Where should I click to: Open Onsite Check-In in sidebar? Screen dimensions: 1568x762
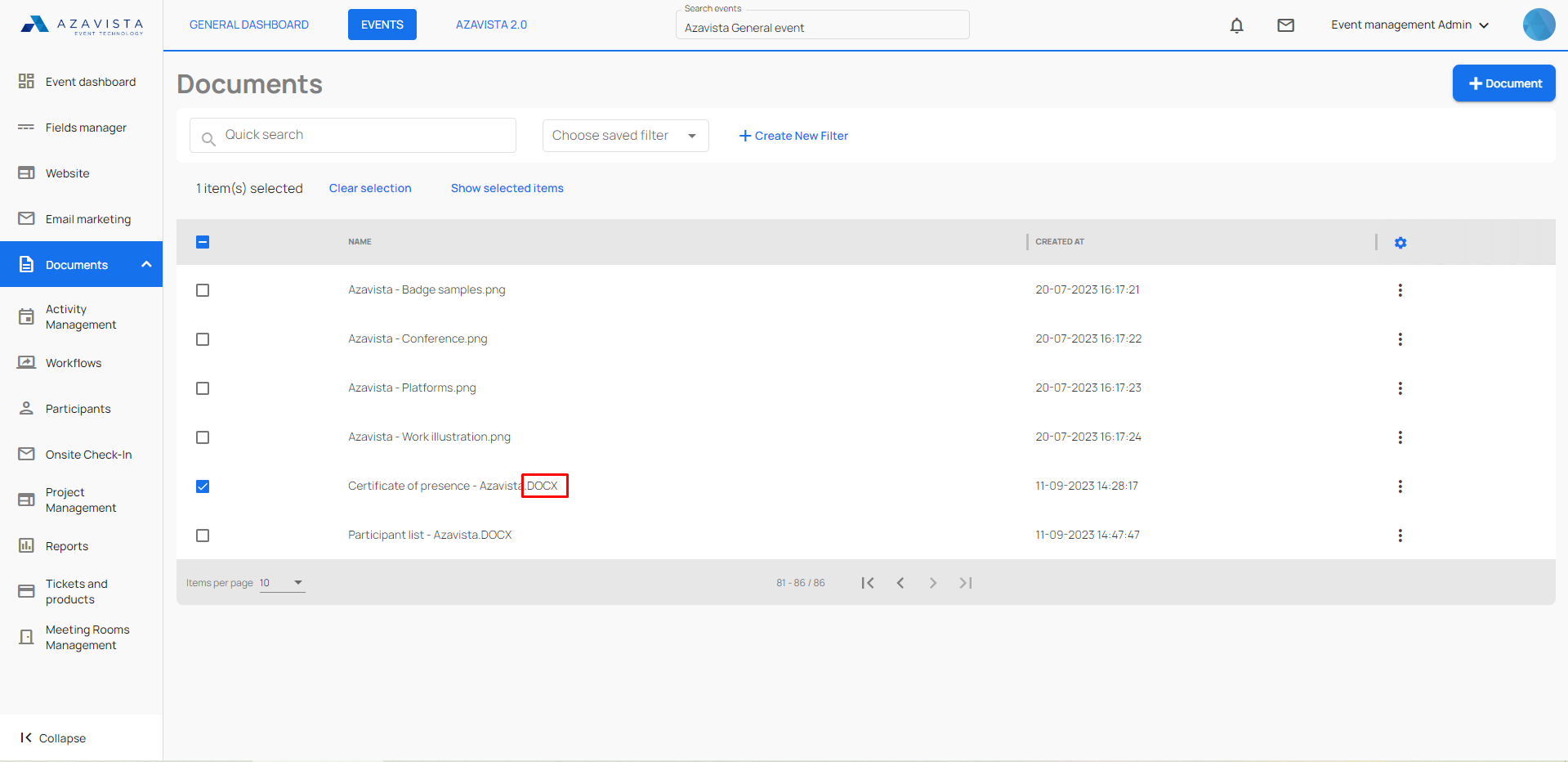click(x=81, y=454)
